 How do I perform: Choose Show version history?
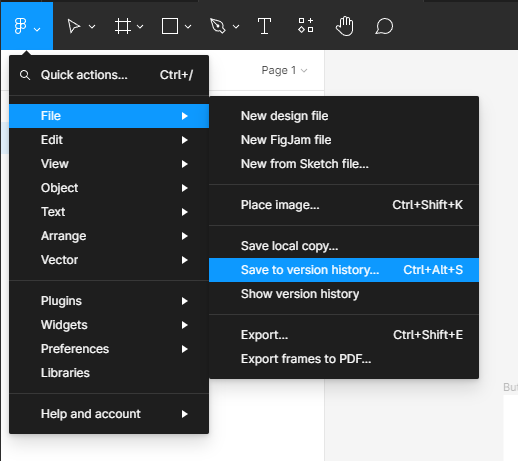pyautogui.click(x=344, y=294)
